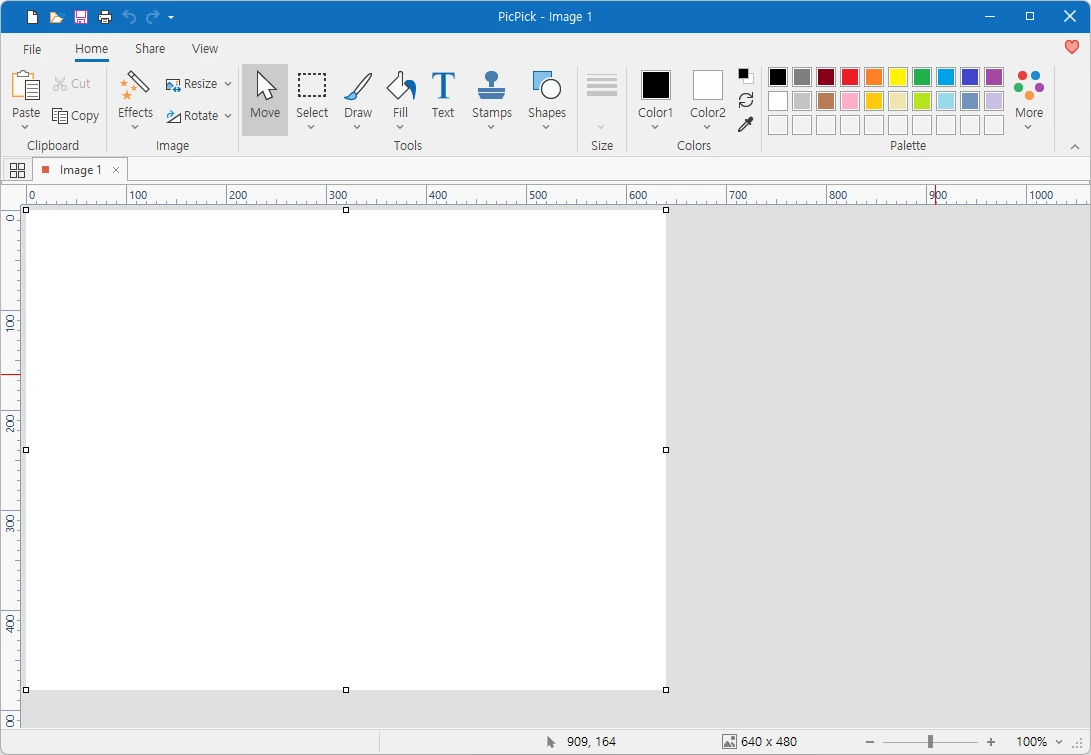The width and height of the screenshot is (1091, 755).
Task: Open the File menu
Action: (x=31, y=48)
